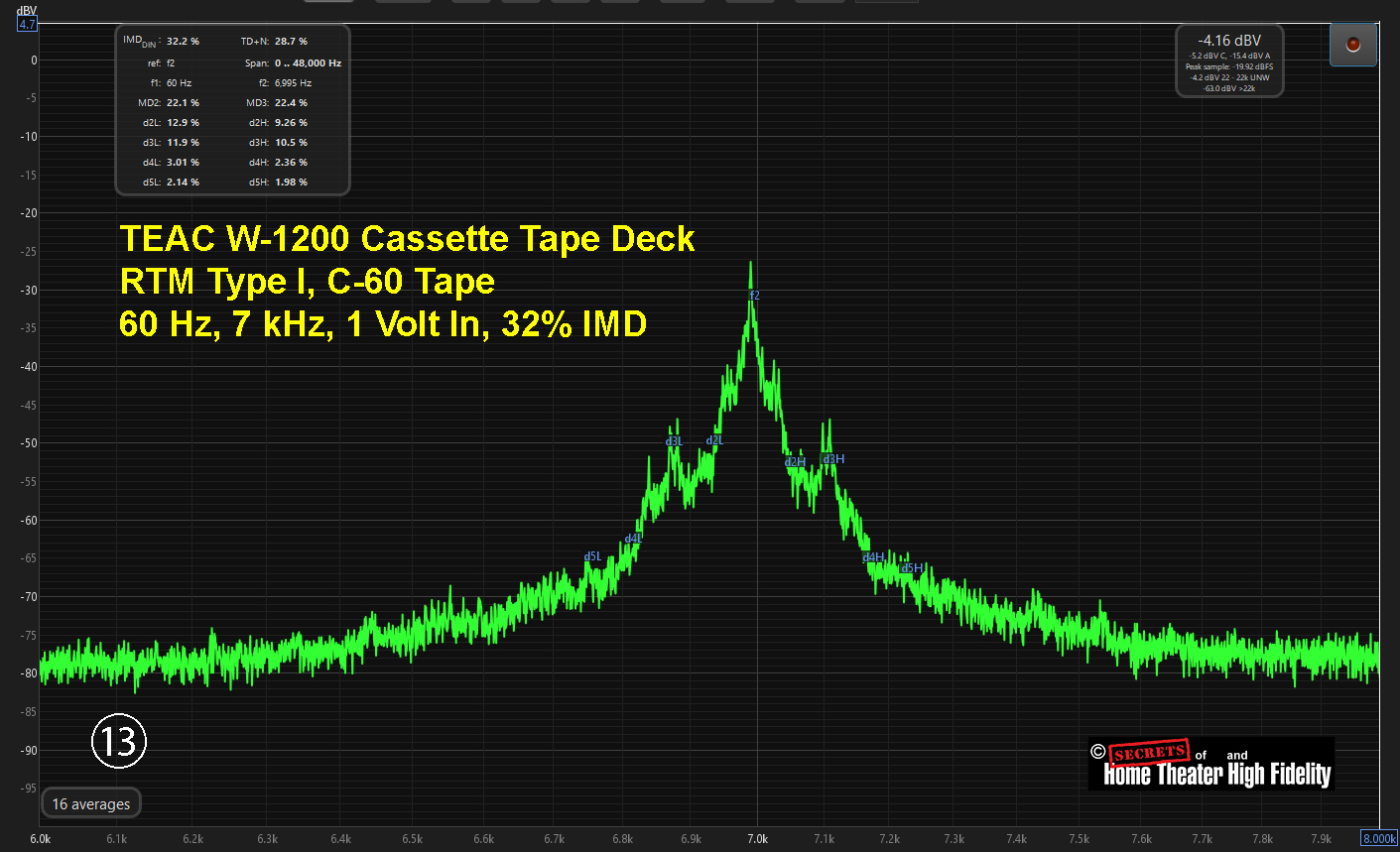Click the '-4.2 dBV 22 - 22k UNW' line

1229,77
